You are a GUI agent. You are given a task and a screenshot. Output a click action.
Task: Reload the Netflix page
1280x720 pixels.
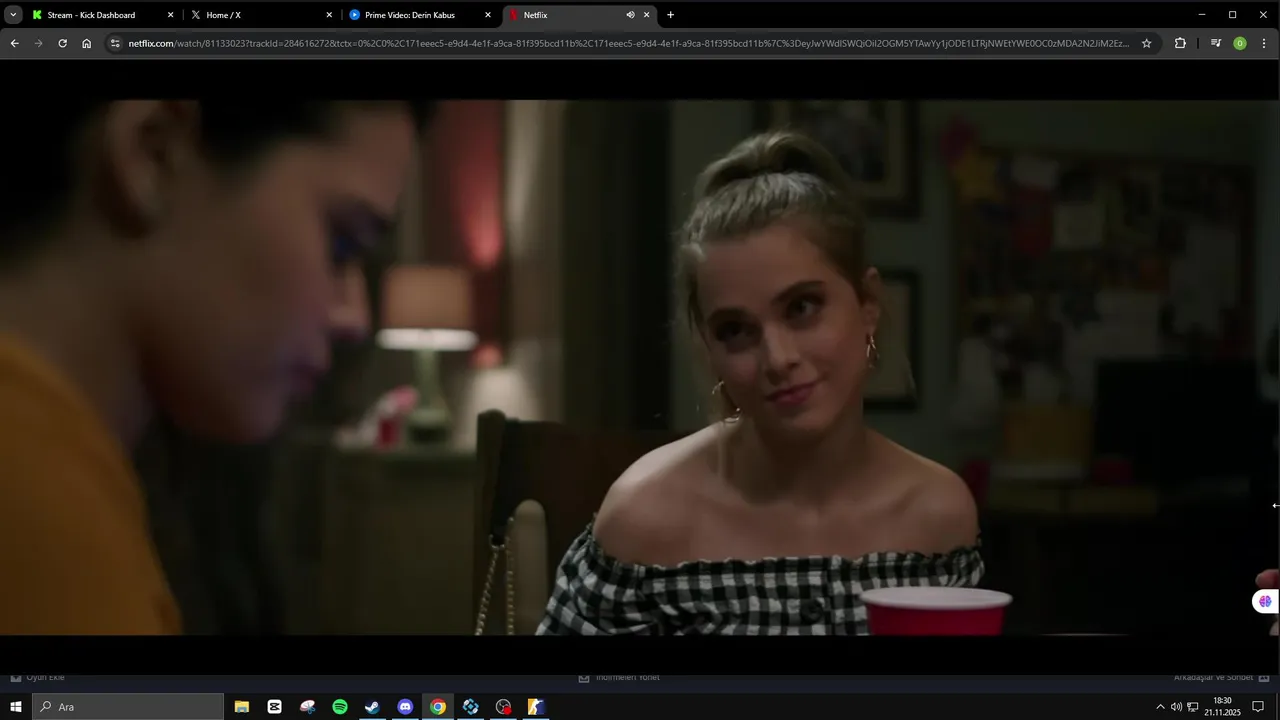62,43
